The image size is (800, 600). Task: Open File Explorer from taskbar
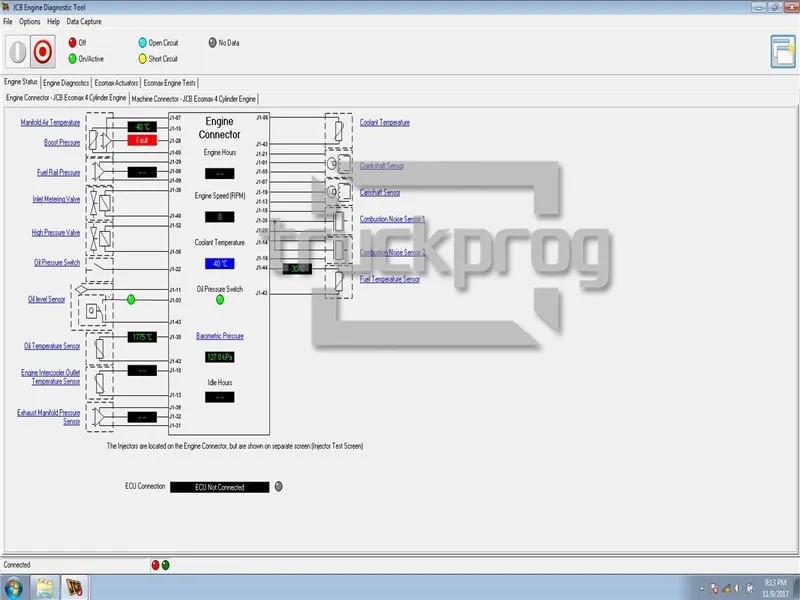pyautogui.click(x=45, y=588)
